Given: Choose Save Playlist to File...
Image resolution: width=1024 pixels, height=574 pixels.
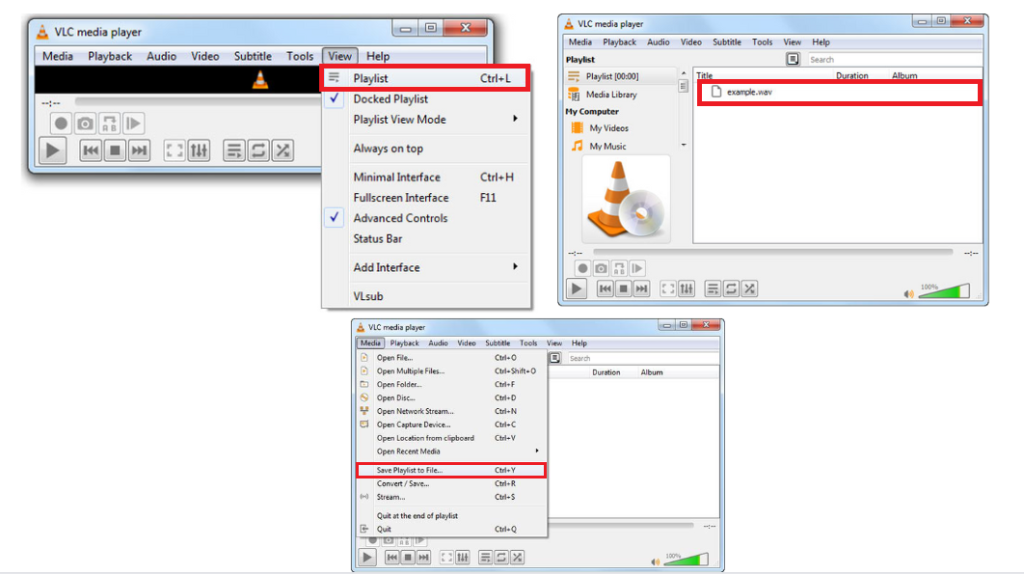Looking at the screenshot, I should 451,470.
